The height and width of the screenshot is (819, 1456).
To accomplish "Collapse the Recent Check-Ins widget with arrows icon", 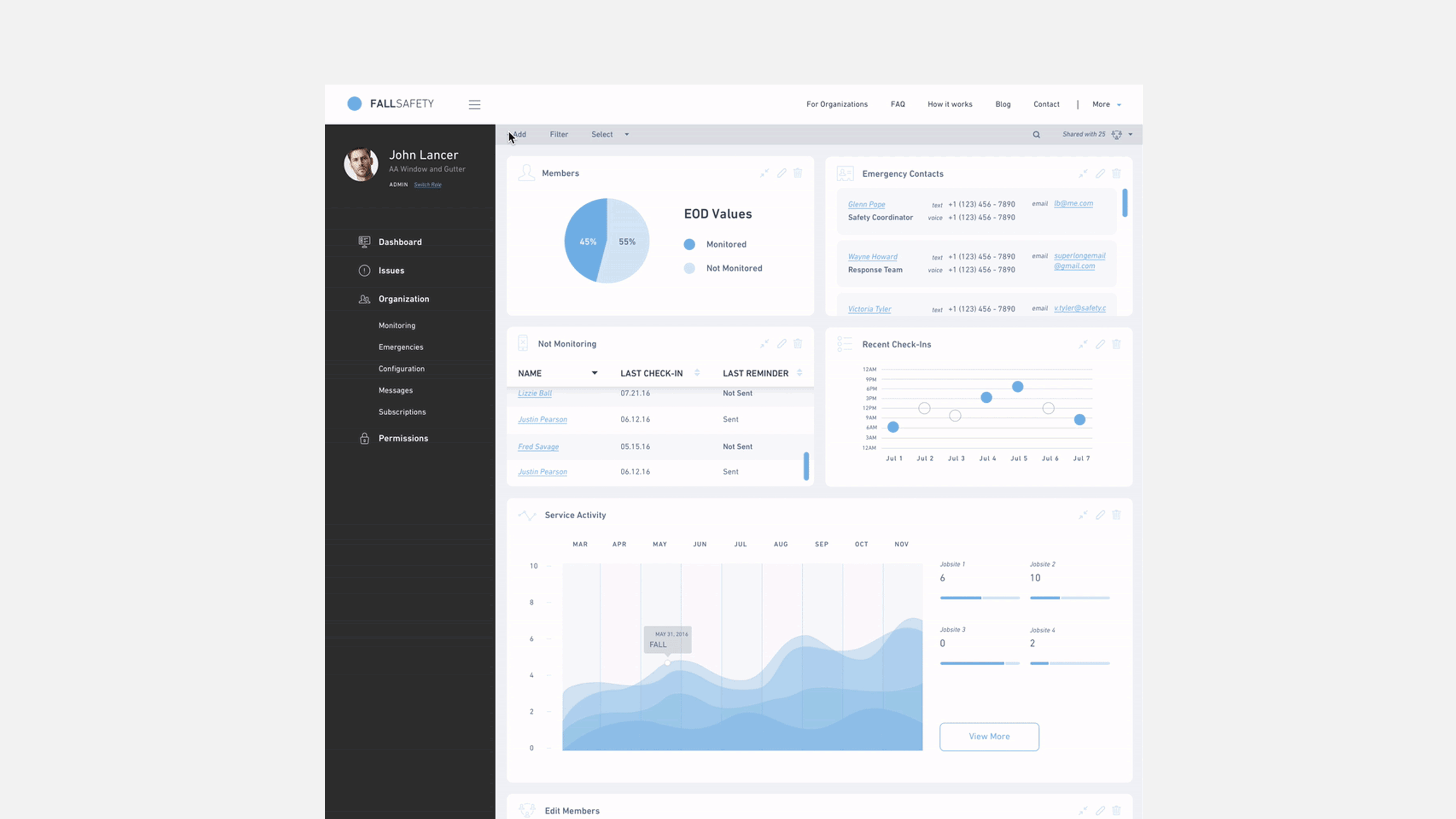I will coord(1083,344).
